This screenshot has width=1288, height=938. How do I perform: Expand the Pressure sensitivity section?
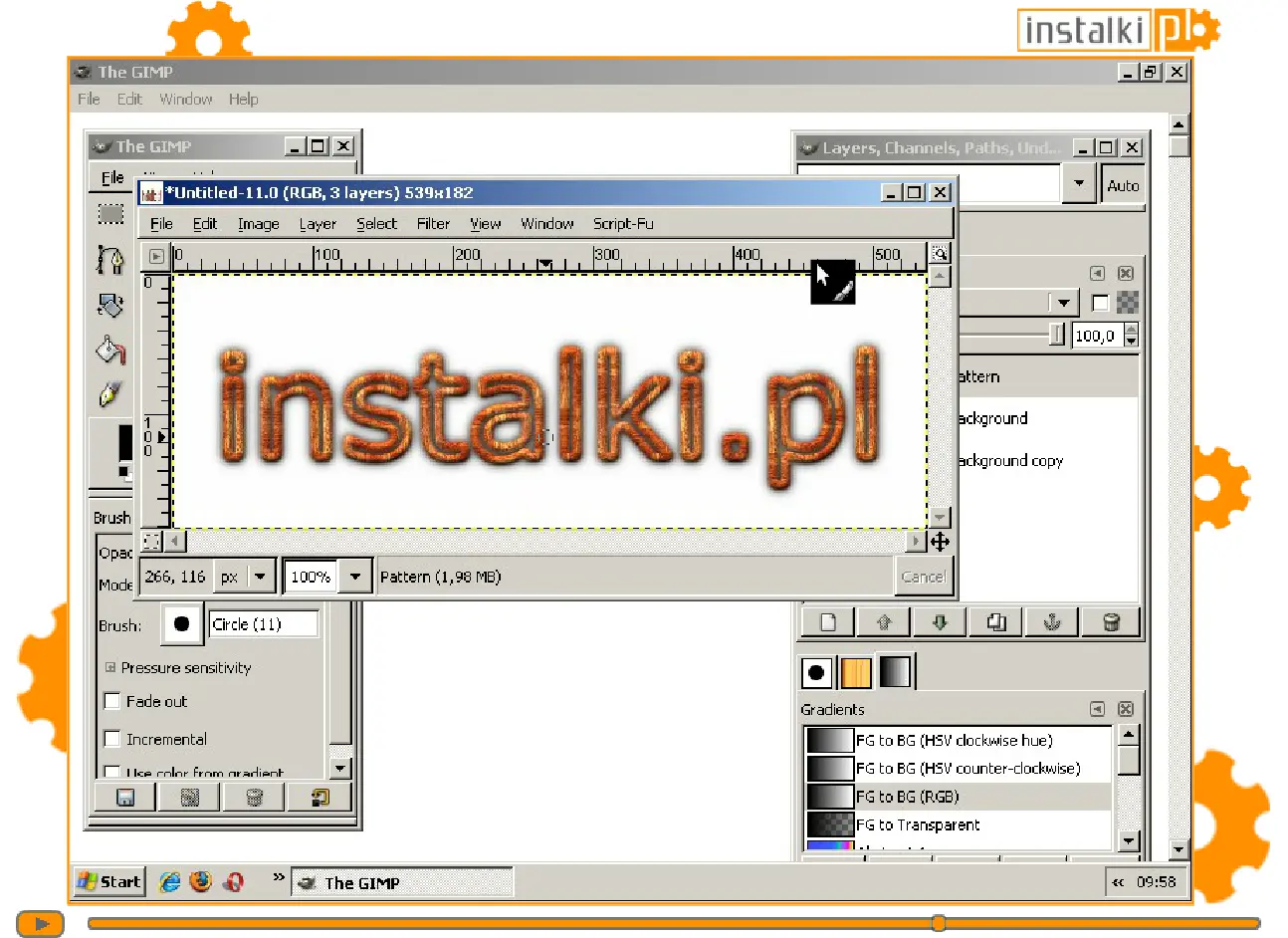(x=110, y=667)
